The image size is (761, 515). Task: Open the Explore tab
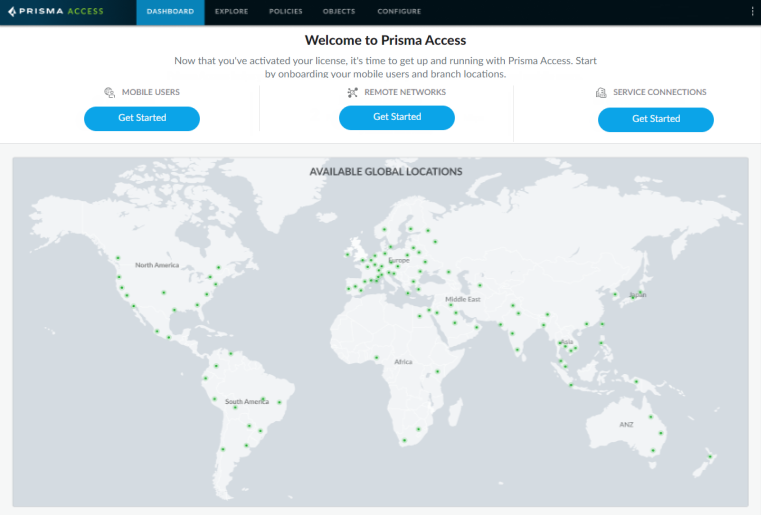(232, 12)
